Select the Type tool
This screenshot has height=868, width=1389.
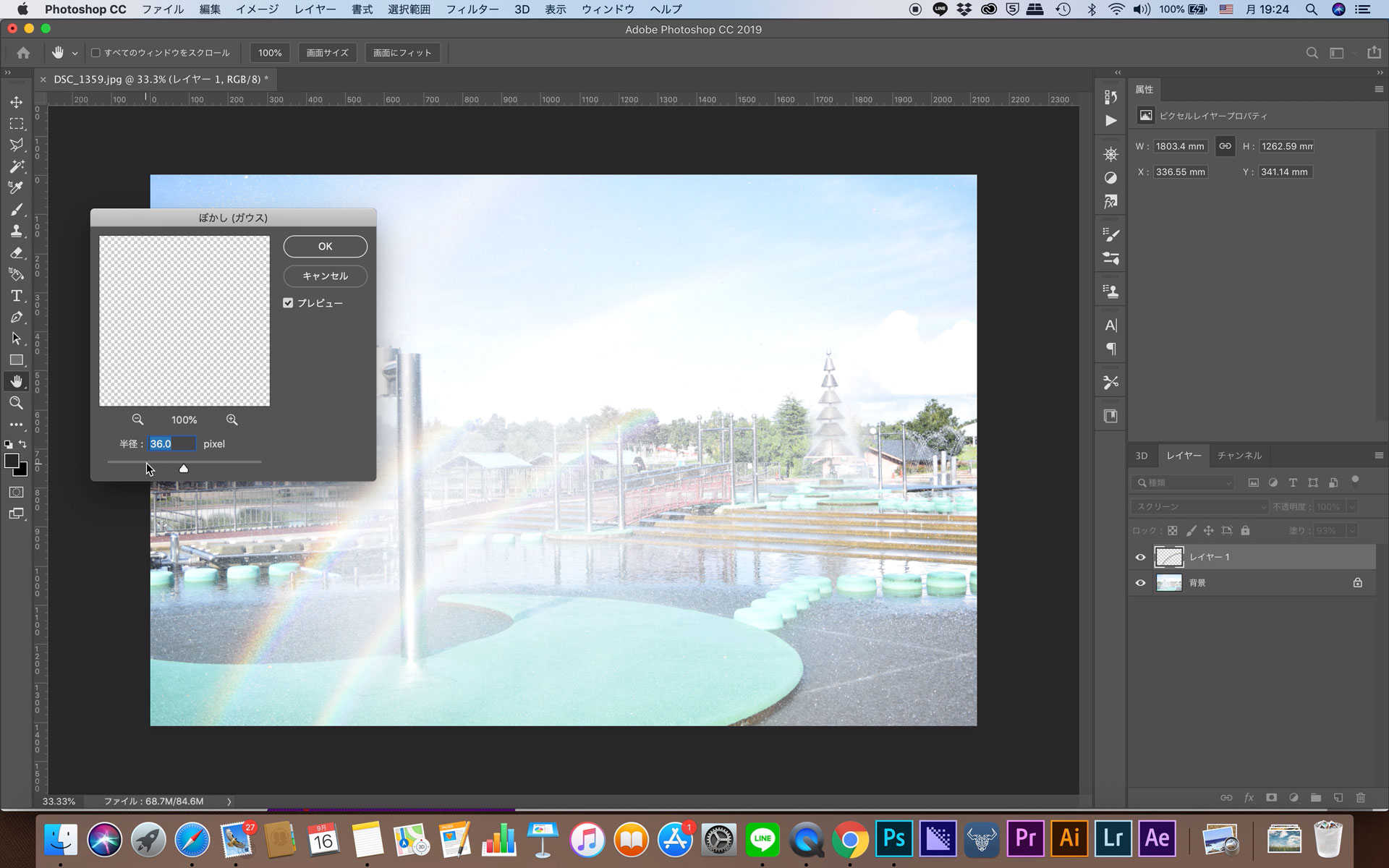(16, 296)
